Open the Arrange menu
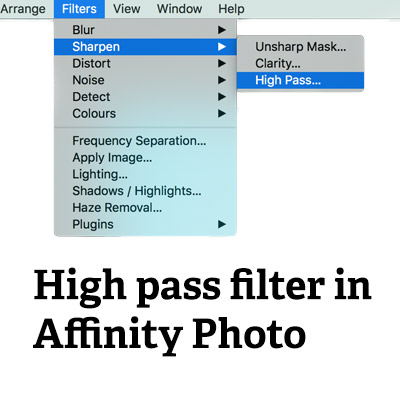 pos(23,9)
